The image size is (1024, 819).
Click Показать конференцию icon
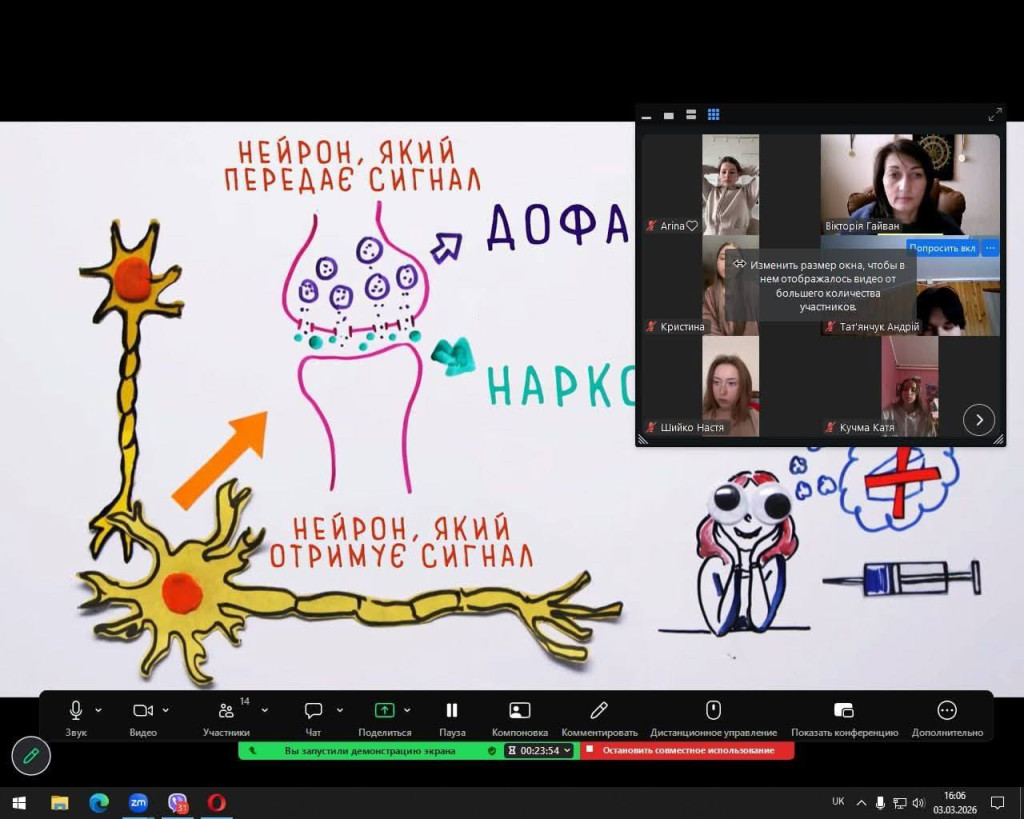844,711
